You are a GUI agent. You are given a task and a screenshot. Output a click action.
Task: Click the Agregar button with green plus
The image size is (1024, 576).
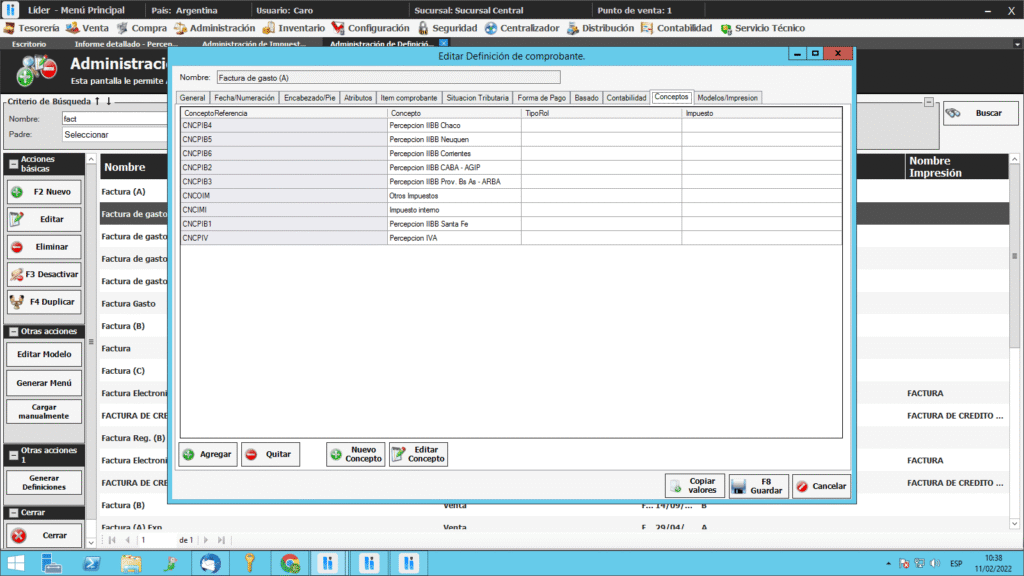pos(208,454)
